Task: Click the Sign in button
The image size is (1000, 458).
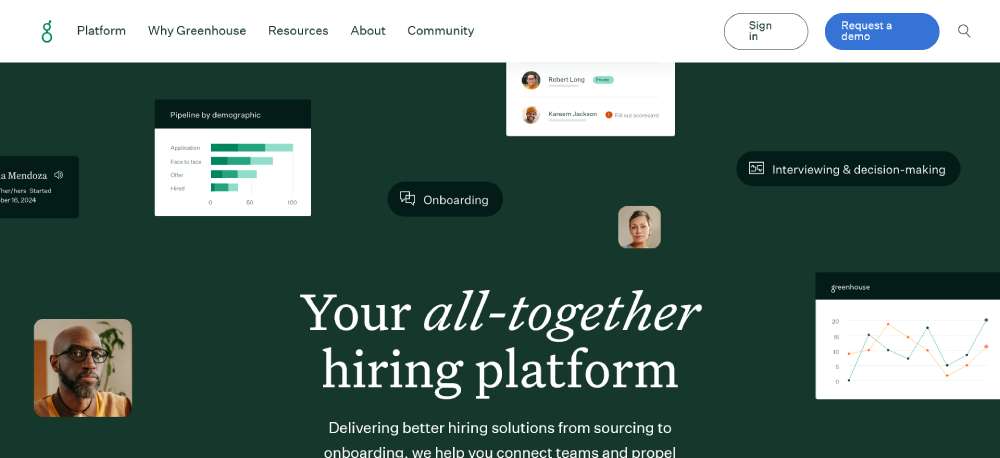Action: coord(766,31)
